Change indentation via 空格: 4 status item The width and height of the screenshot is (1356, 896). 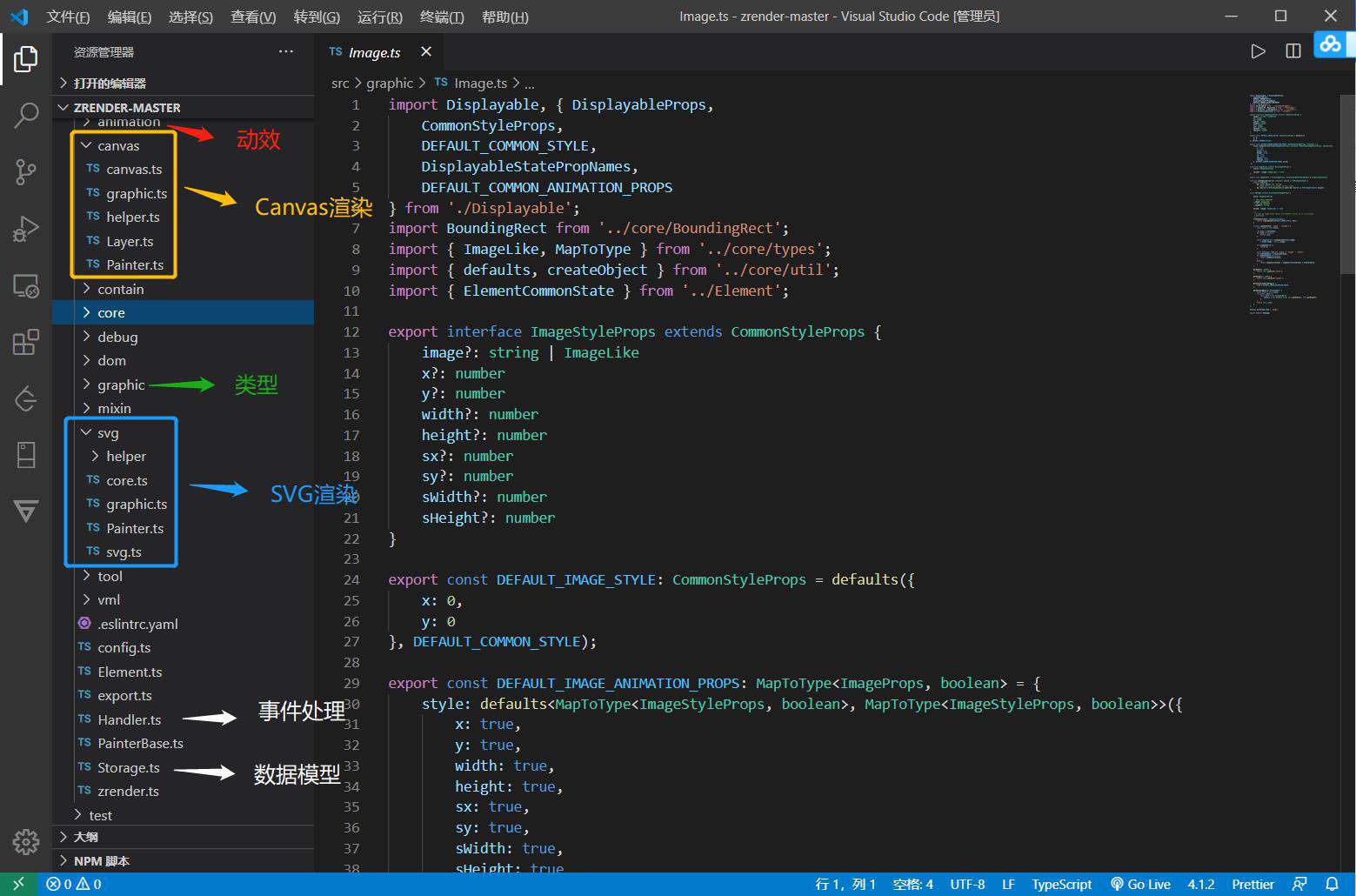912,884
